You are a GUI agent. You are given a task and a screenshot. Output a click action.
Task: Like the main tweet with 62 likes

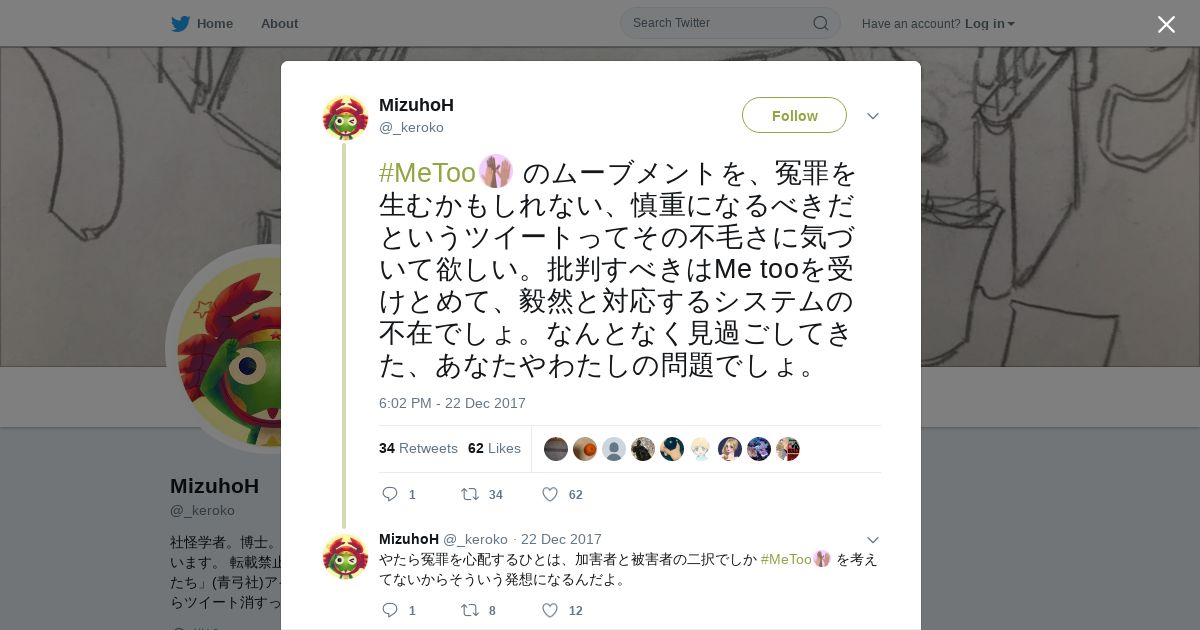[x=549, y=494]
